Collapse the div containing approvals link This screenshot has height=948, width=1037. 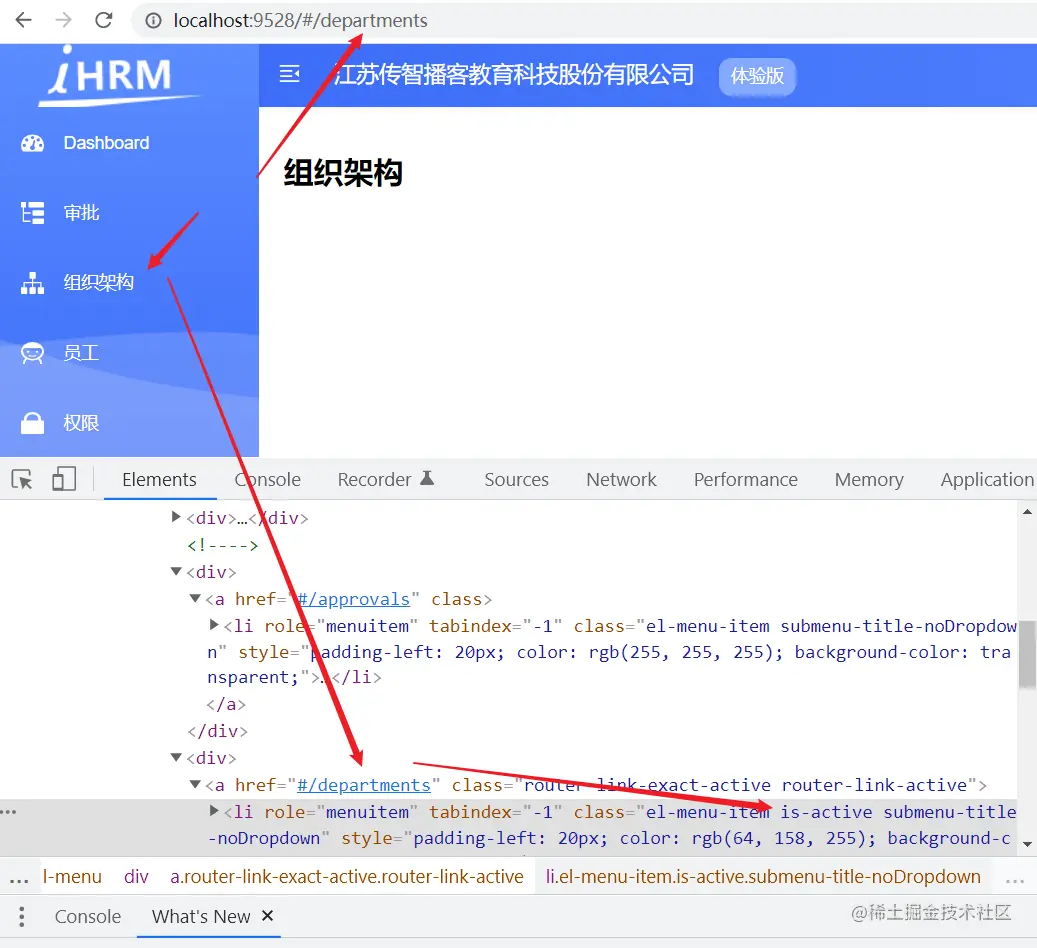tap(176, 571)
